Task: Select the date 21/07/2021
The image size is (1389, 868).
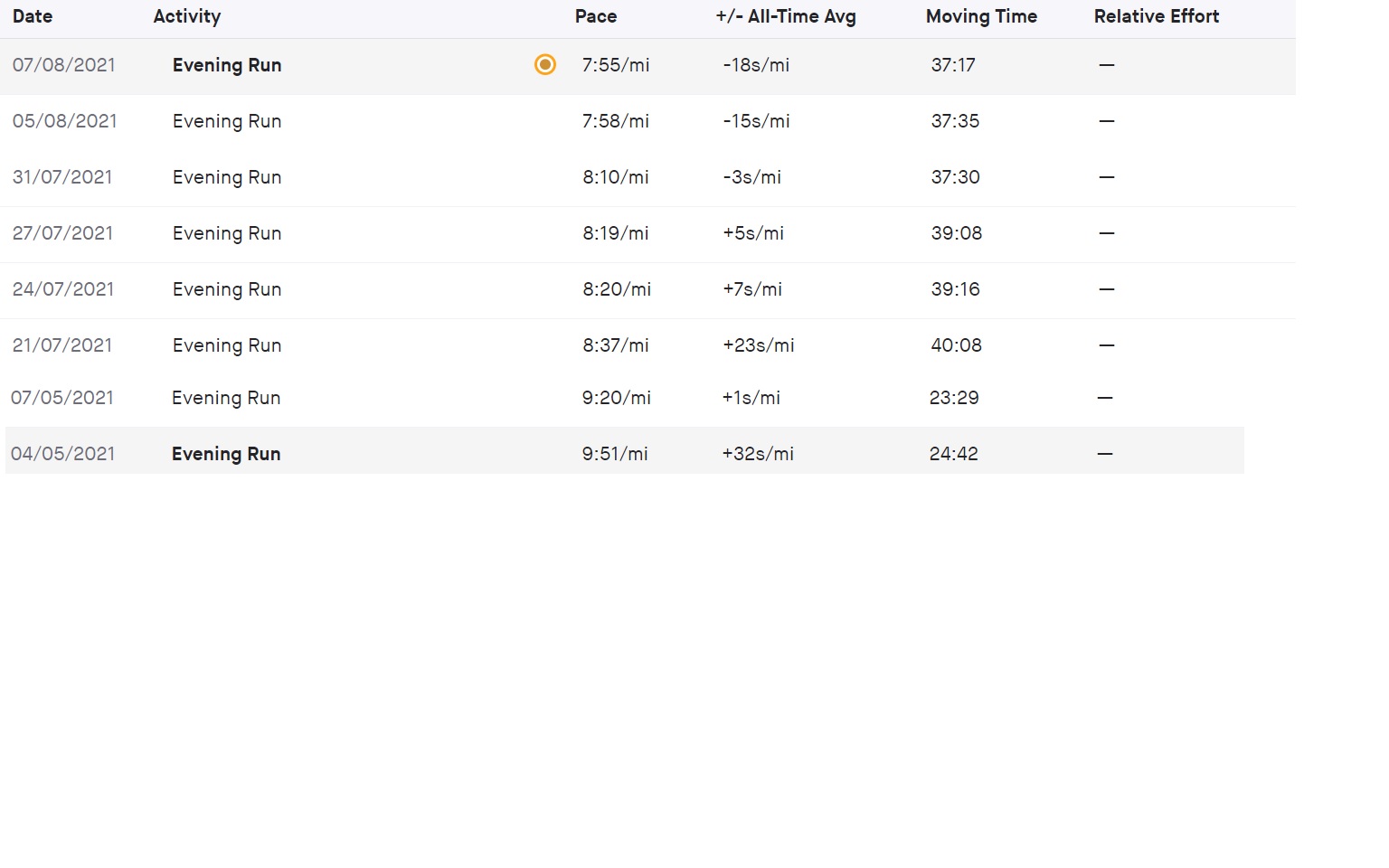Action: tap(62, 345)
